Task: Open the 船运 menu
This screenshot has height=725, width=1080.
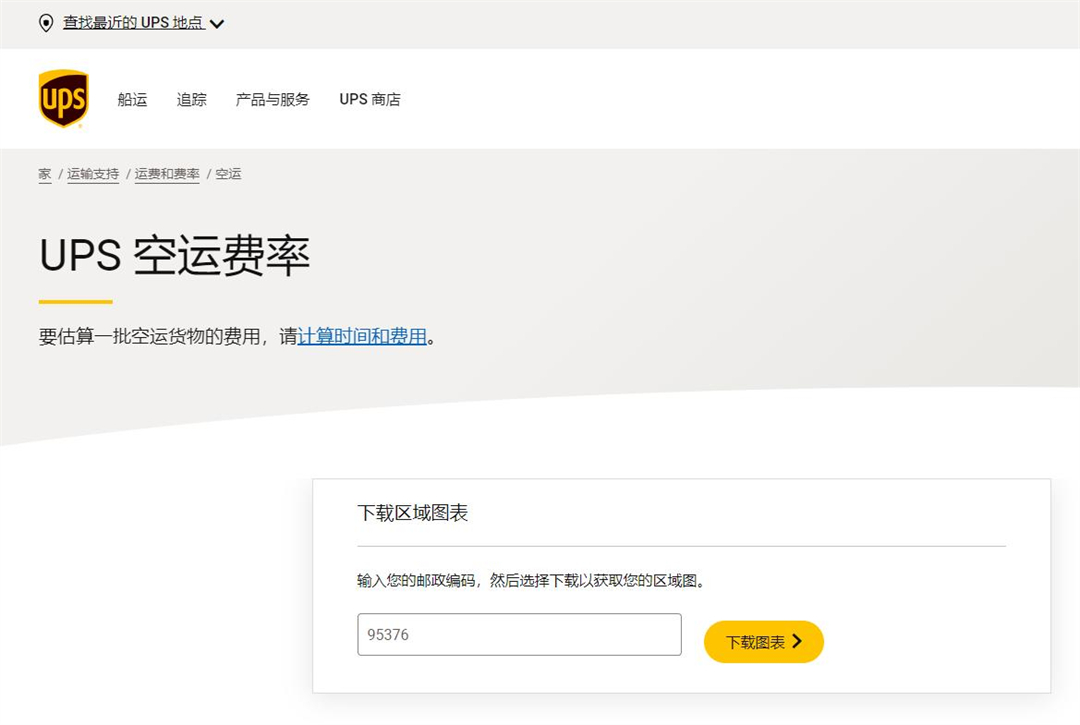Action: point(132,99)
